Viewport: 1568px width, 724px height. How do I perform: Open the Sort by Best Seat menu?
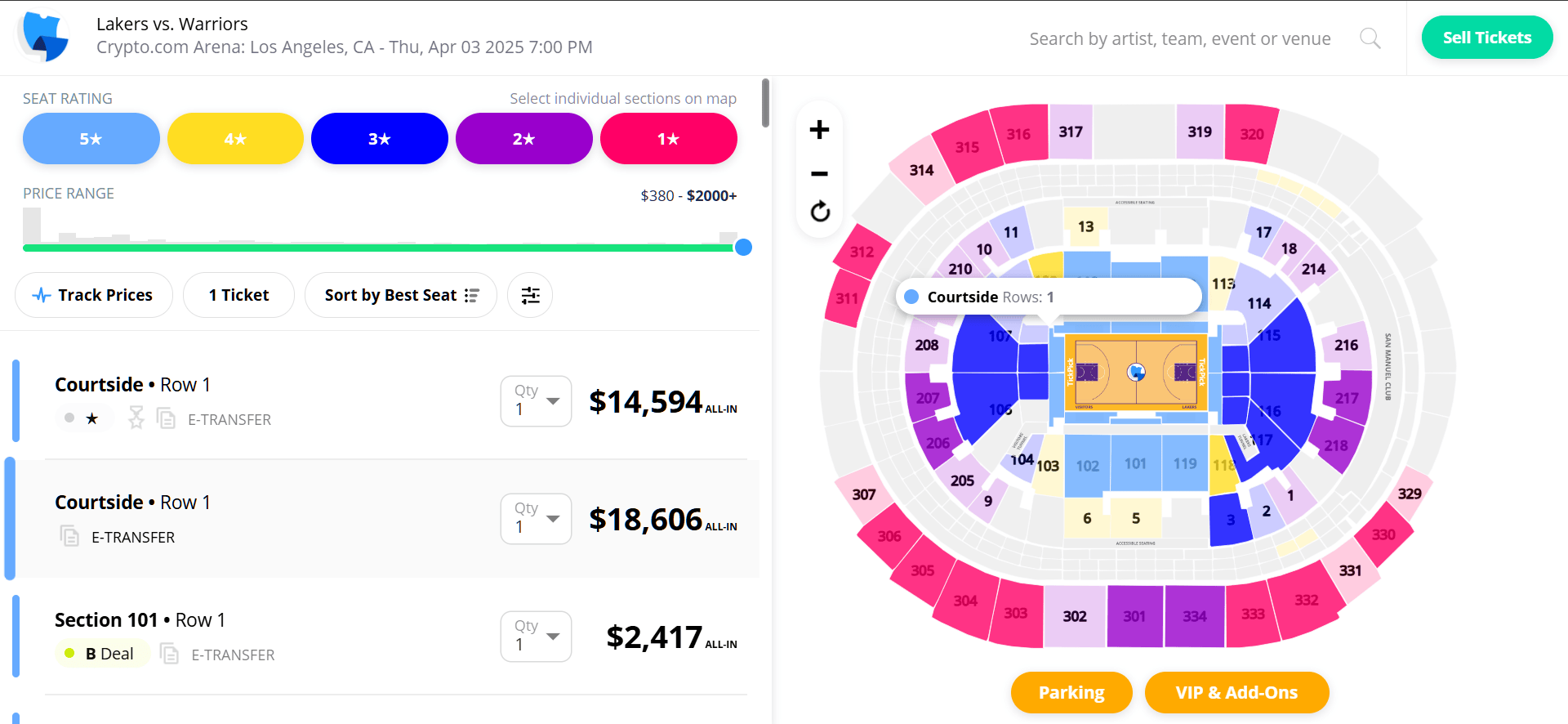point(401,295)
